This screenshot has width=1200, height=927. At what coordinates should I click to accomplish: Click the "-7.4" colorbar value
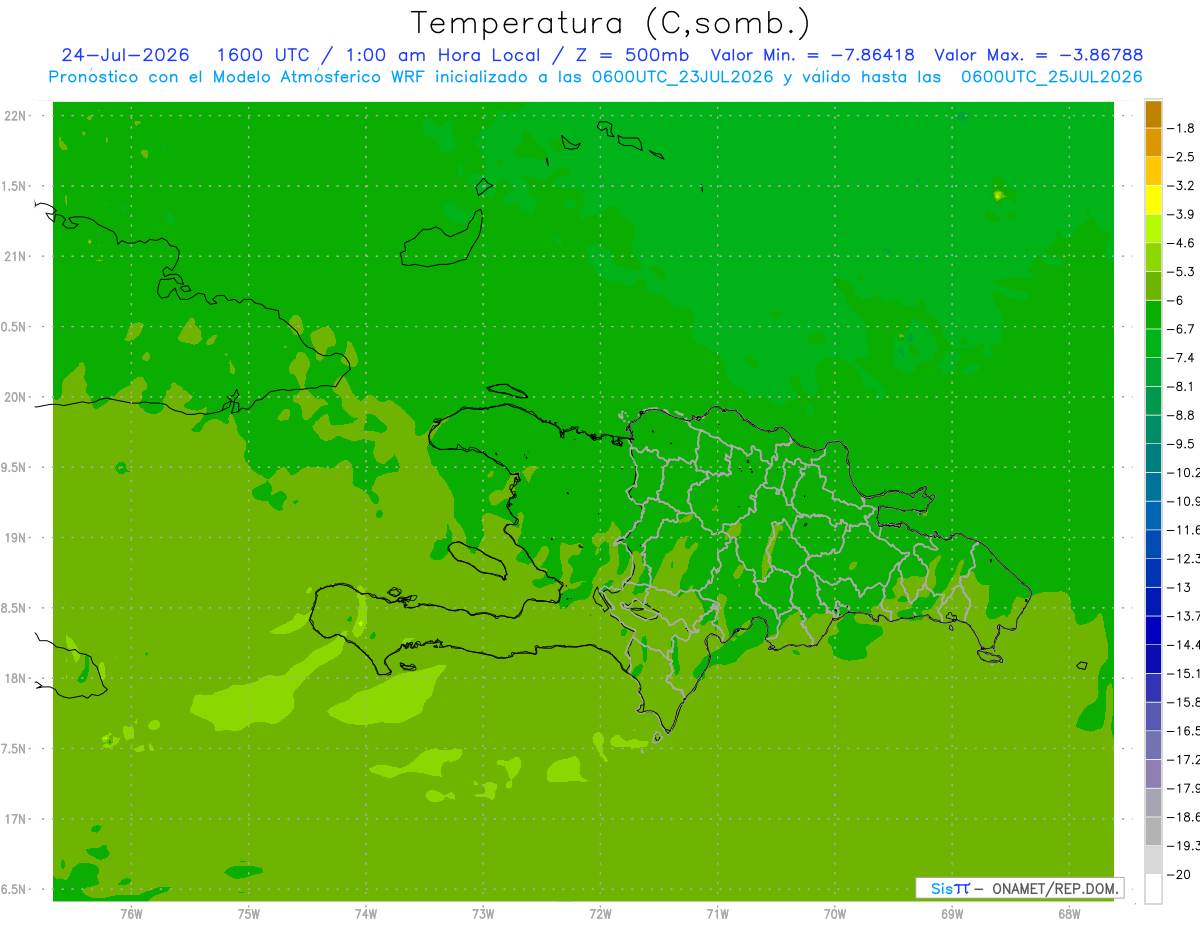(1181, 358)
